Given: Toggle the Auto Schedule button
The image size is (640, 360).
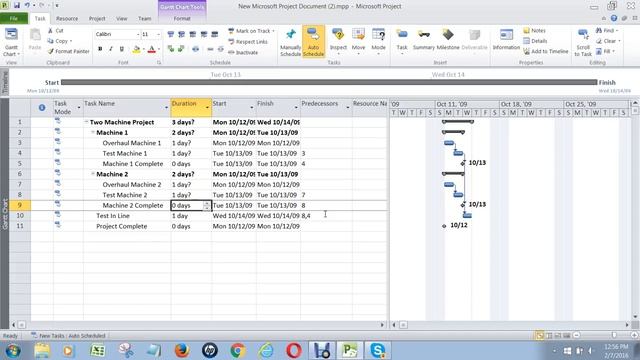Looking at the screenshot, I should coord(313,42).
